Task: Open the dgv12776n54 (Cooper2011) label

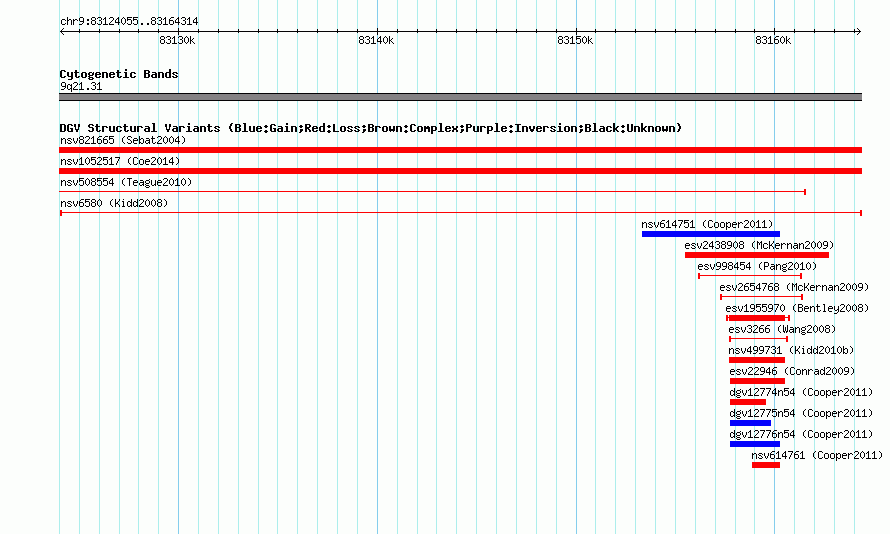Action: (801, 434)
